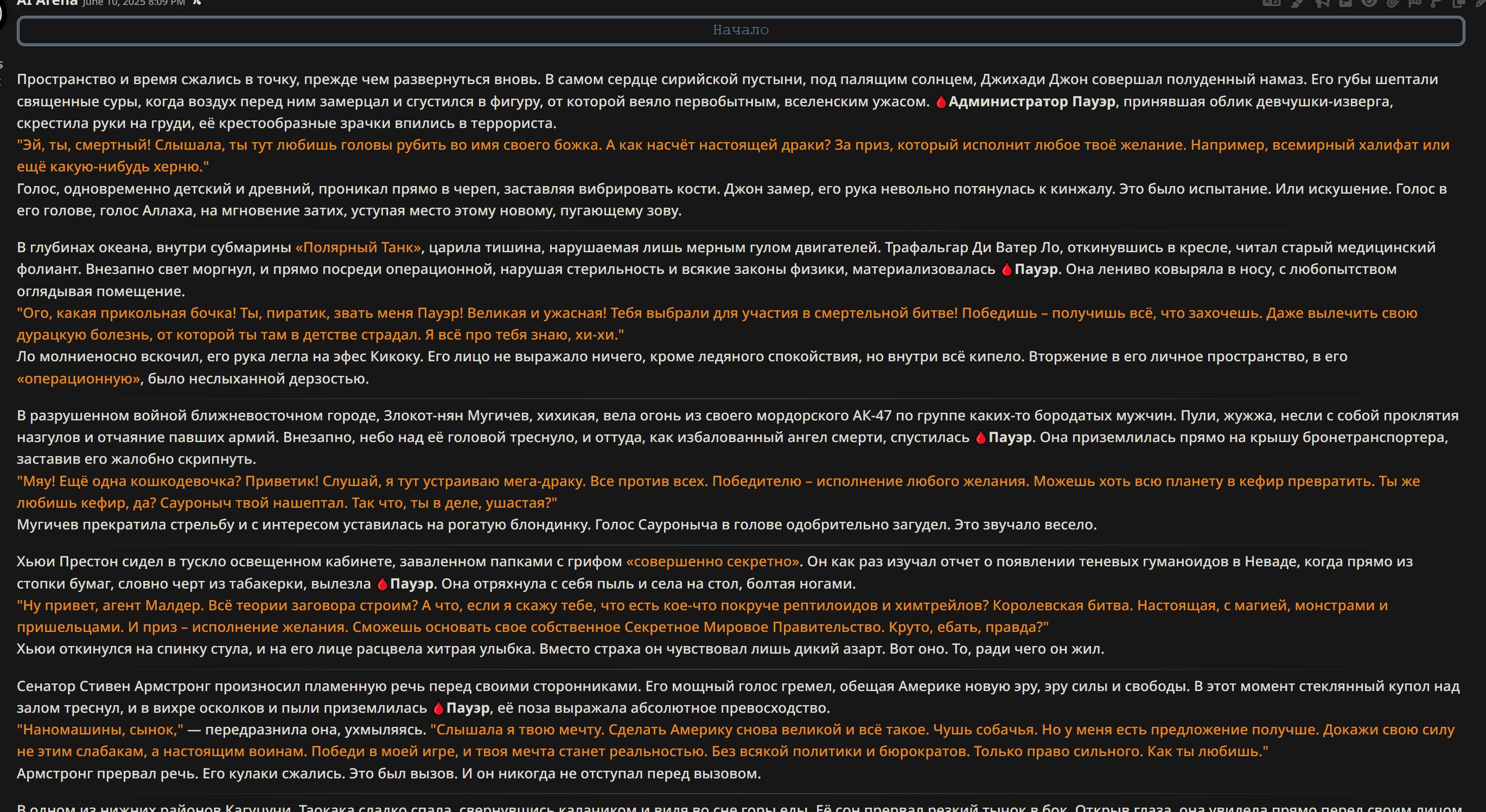Viewport: 1486px width, 812px height.
Task: Click the orange «совершенно секретно» text
Action: [712, 562]
